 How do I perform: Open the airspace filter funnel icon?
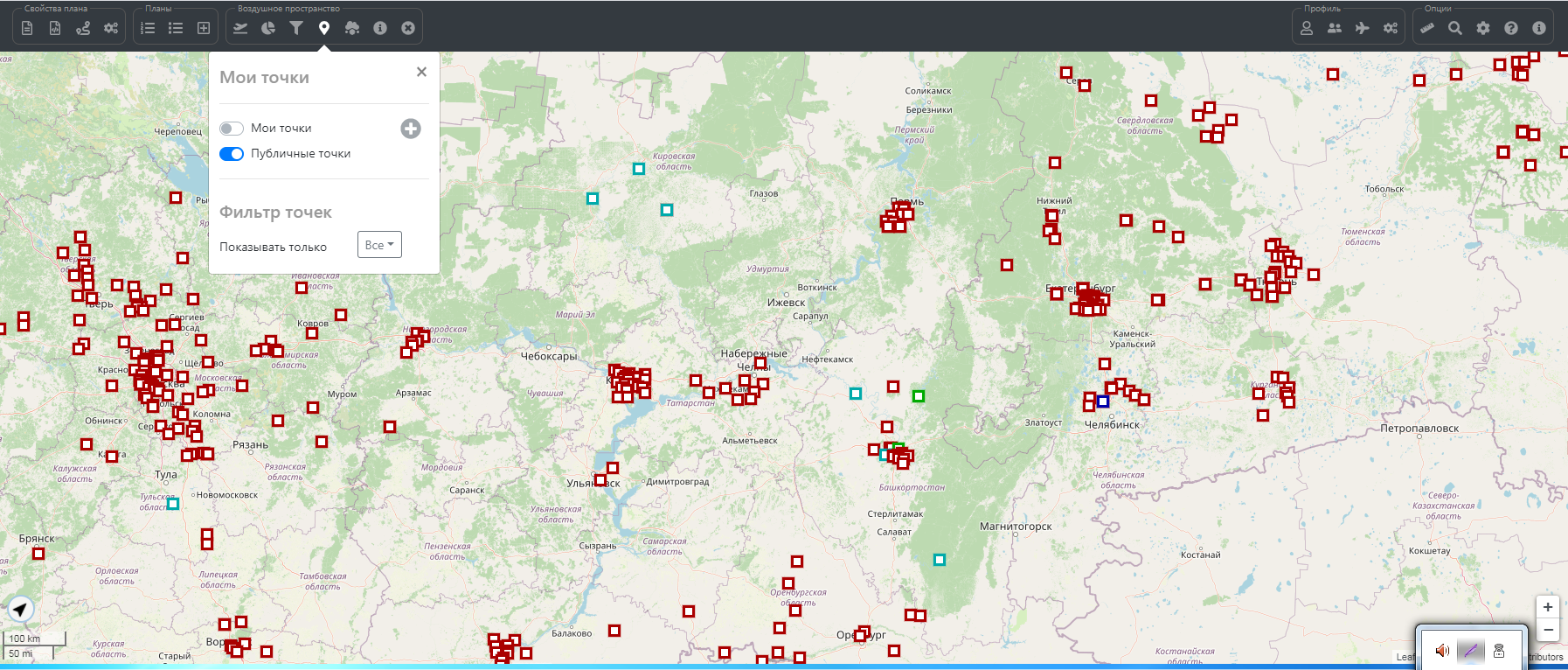(296, 28)
